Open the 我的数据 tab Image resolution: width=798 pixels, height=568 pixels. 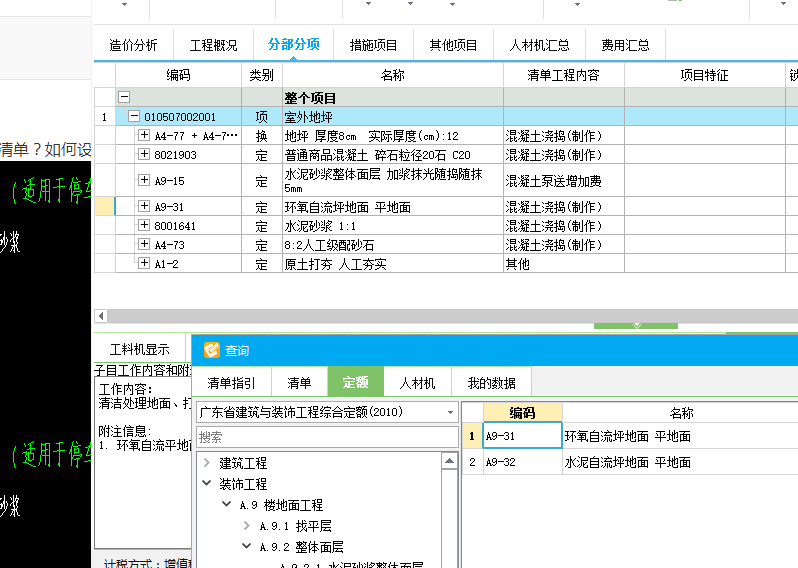point(491,383)
